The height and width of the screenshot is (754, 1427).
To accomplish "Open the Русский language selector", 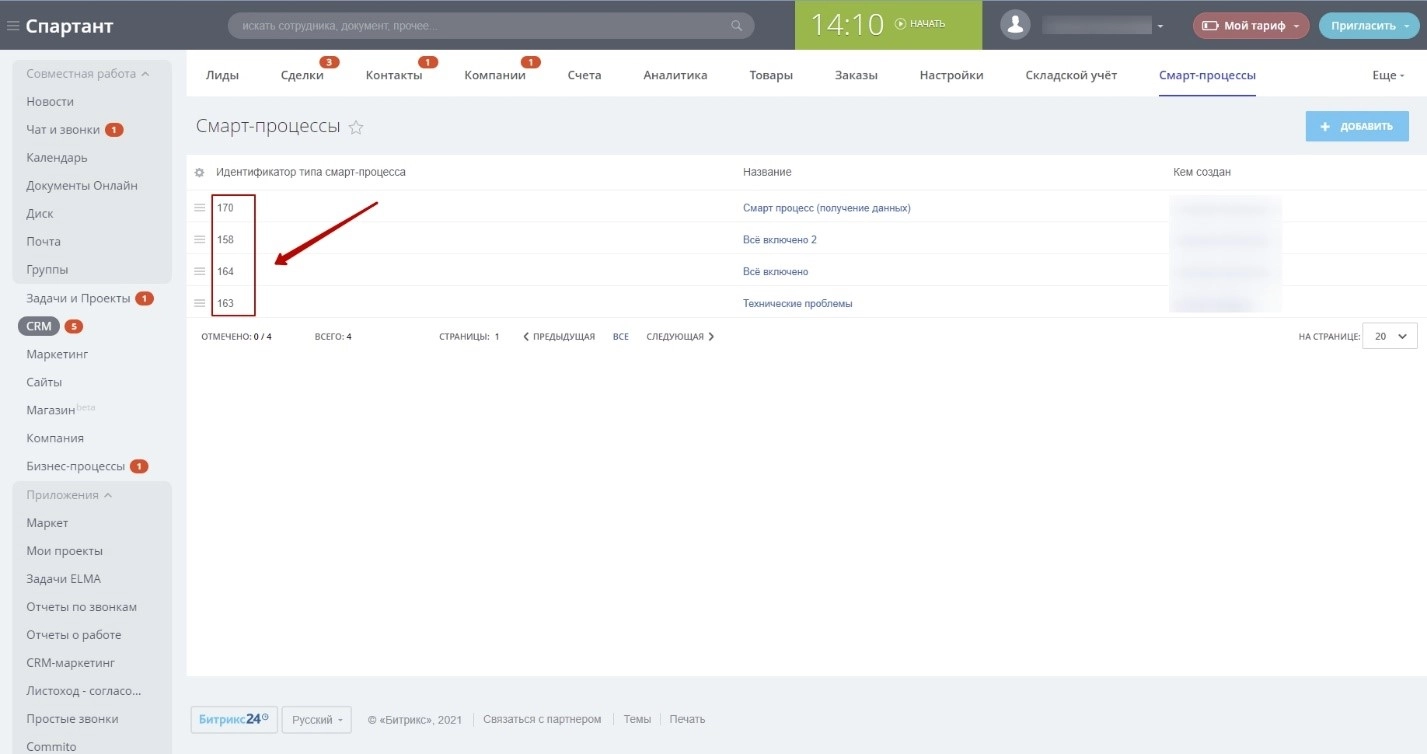I will click(316, 720).
